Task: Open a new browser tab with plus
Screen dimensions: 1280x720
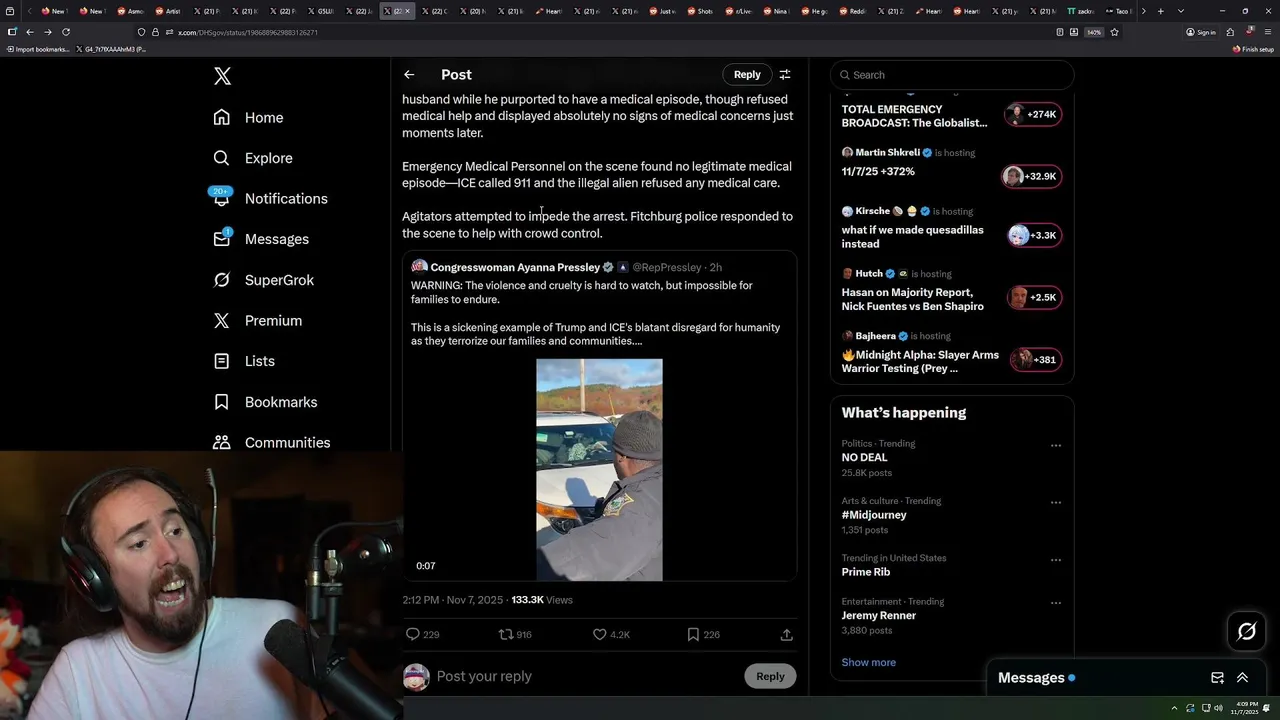Action: pyautogui.click(x=1160, y=11)
